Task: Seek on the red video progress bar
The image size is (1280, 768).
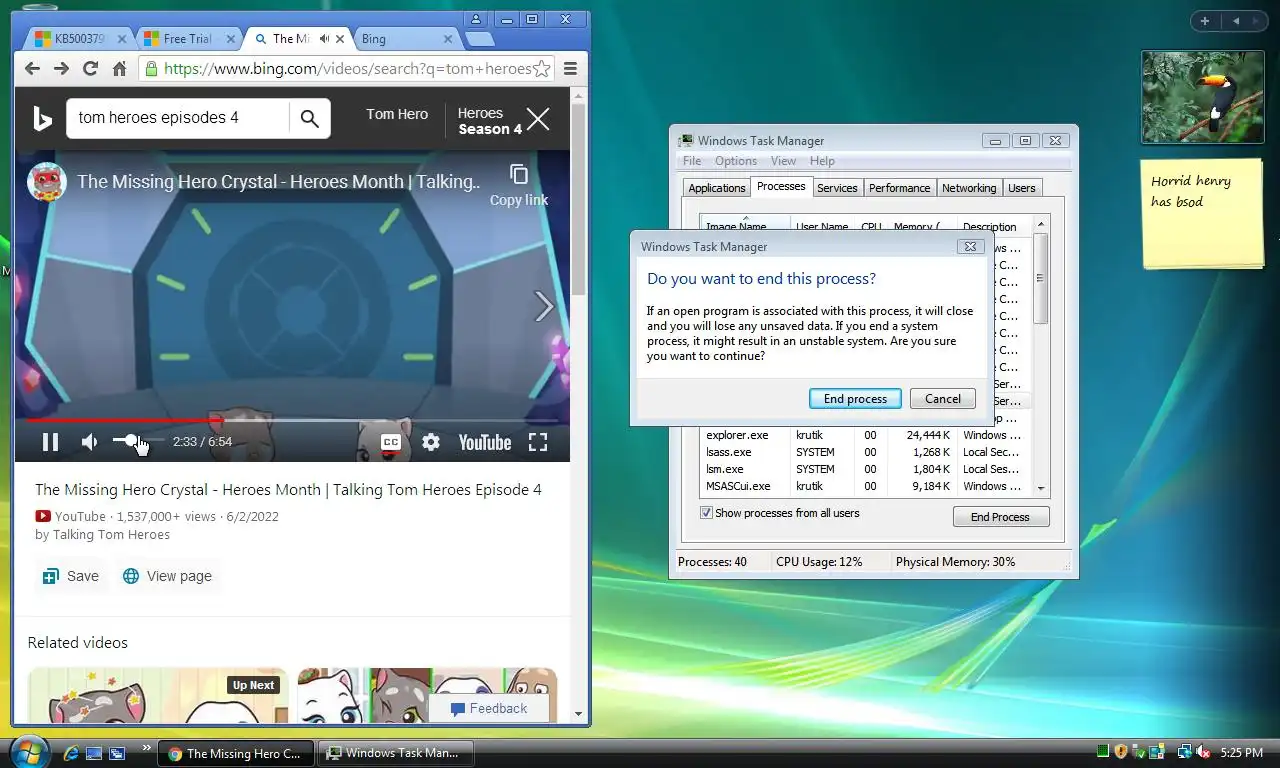Action: coord(292,420)
